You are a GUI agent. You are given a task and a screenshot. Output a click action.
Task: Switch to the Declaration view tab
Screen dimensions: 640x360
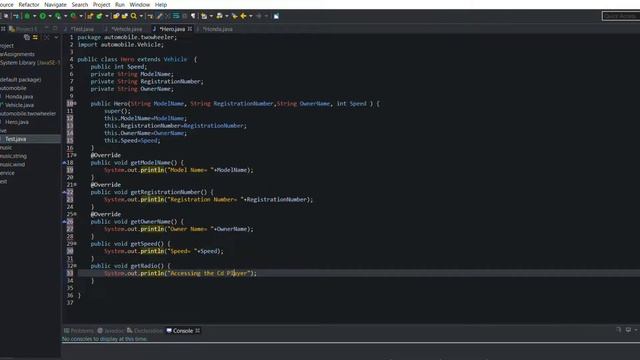pyautogui.click(x=145, y=331)
